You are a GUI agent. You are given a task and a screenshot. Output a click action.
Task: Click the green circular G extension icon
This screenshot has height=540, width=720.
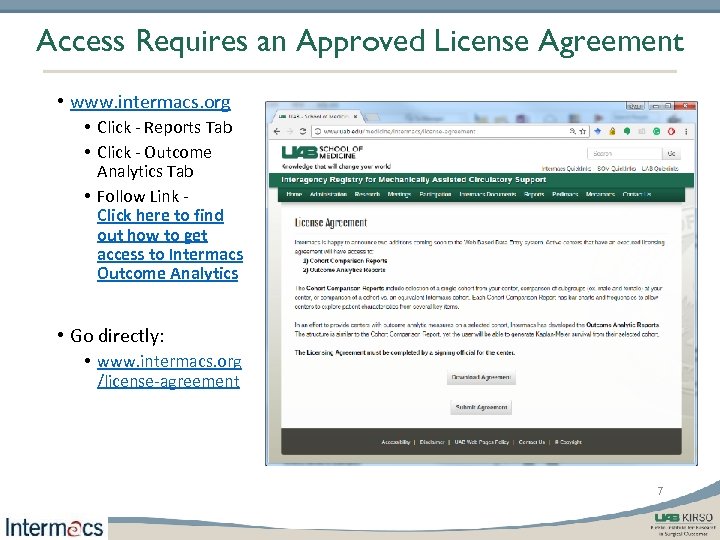click(657, 131)
